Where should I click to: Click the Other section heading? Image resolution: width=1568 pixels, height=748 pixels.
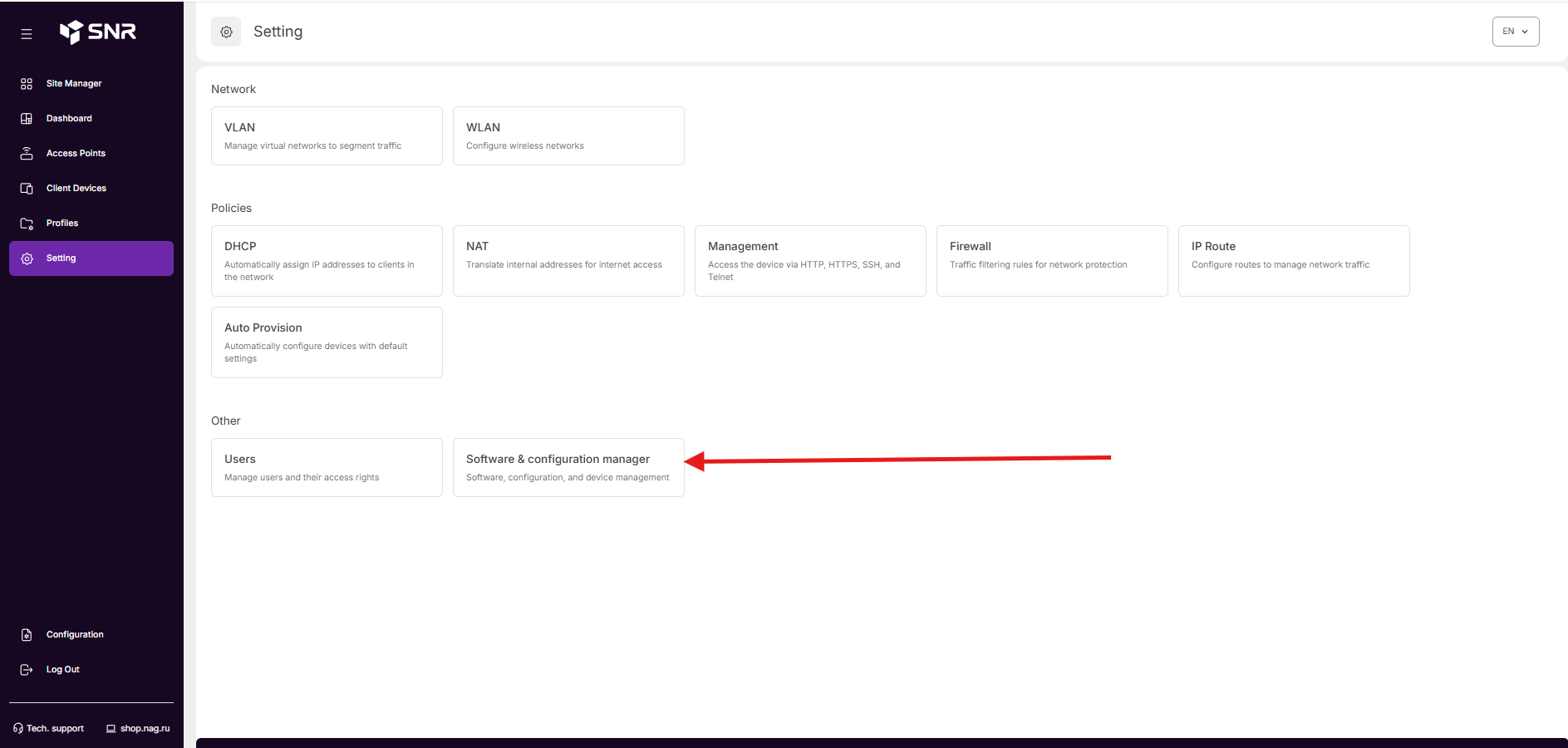pyautogui.click(x=226, y=421)
